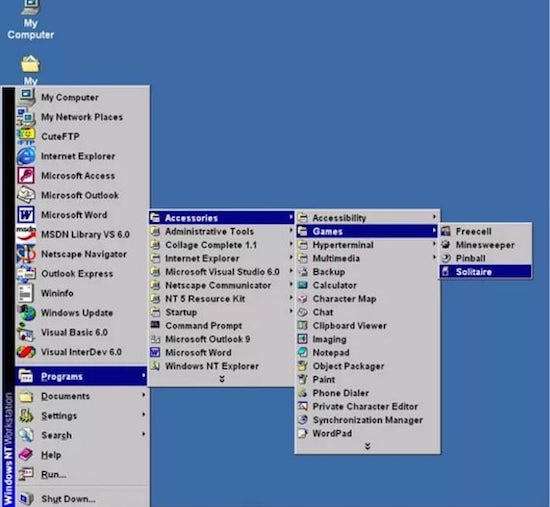Expand hidden Programs items with chevron
The height and width of the screenshot is (507, 550).
[x=222, y=379]
